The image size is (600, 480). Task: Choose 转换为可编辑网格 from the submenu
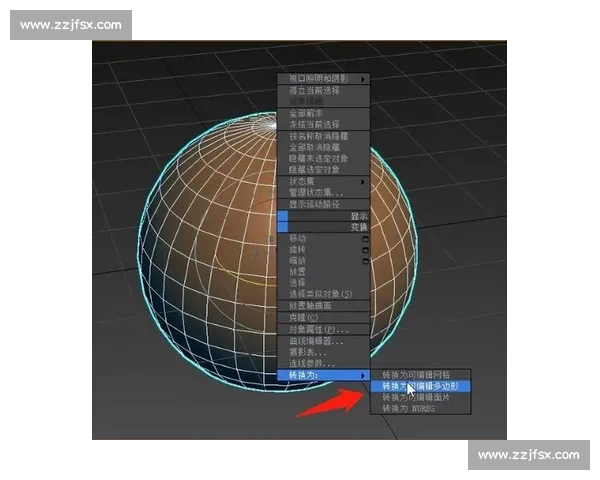click(421, 374)
